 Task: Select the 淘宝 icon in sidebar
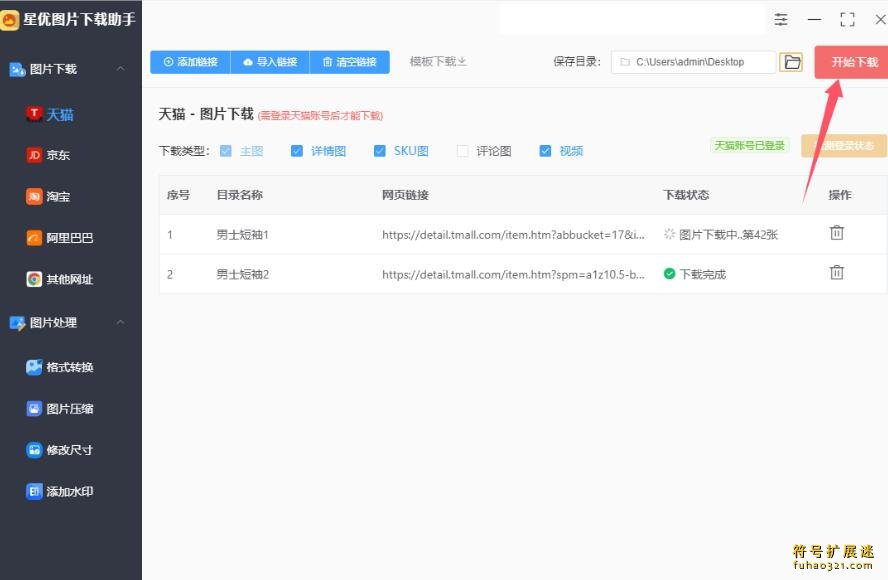pos(34,196)
